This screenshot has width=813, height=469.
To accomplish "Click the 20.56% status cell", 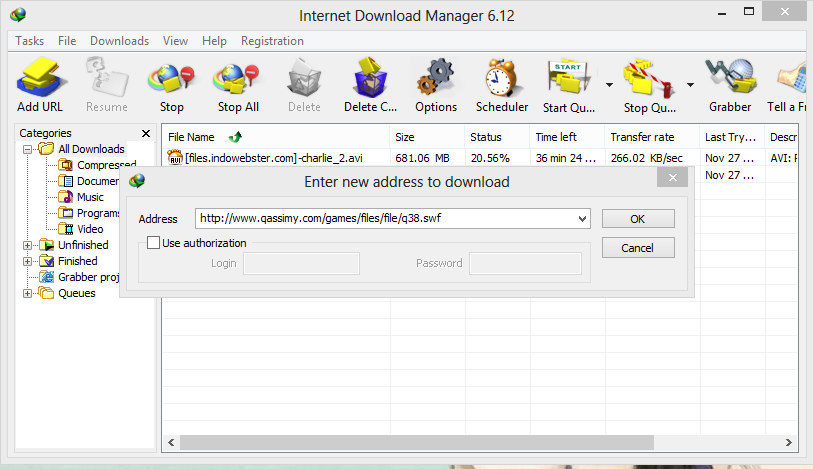I will pyautogui.click(x=490, y=158).
